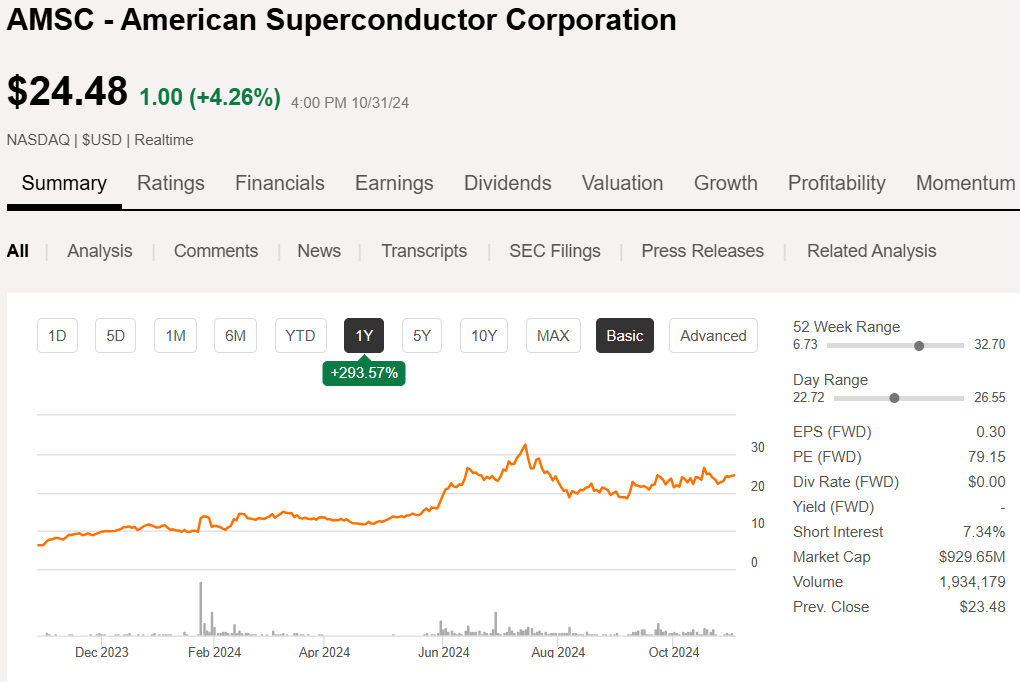Select the 5Y chart range
Image resolution: width=1020 pixels, height=682 pixels.
tap(421, 335)
